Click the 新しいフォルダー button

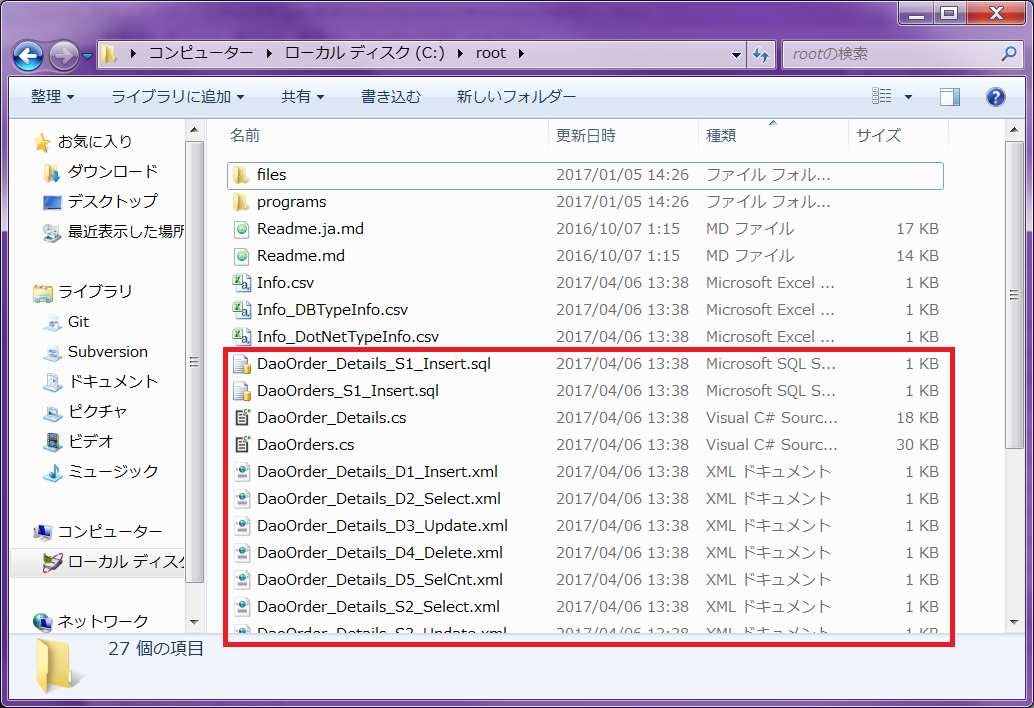(x=516, y=97)
